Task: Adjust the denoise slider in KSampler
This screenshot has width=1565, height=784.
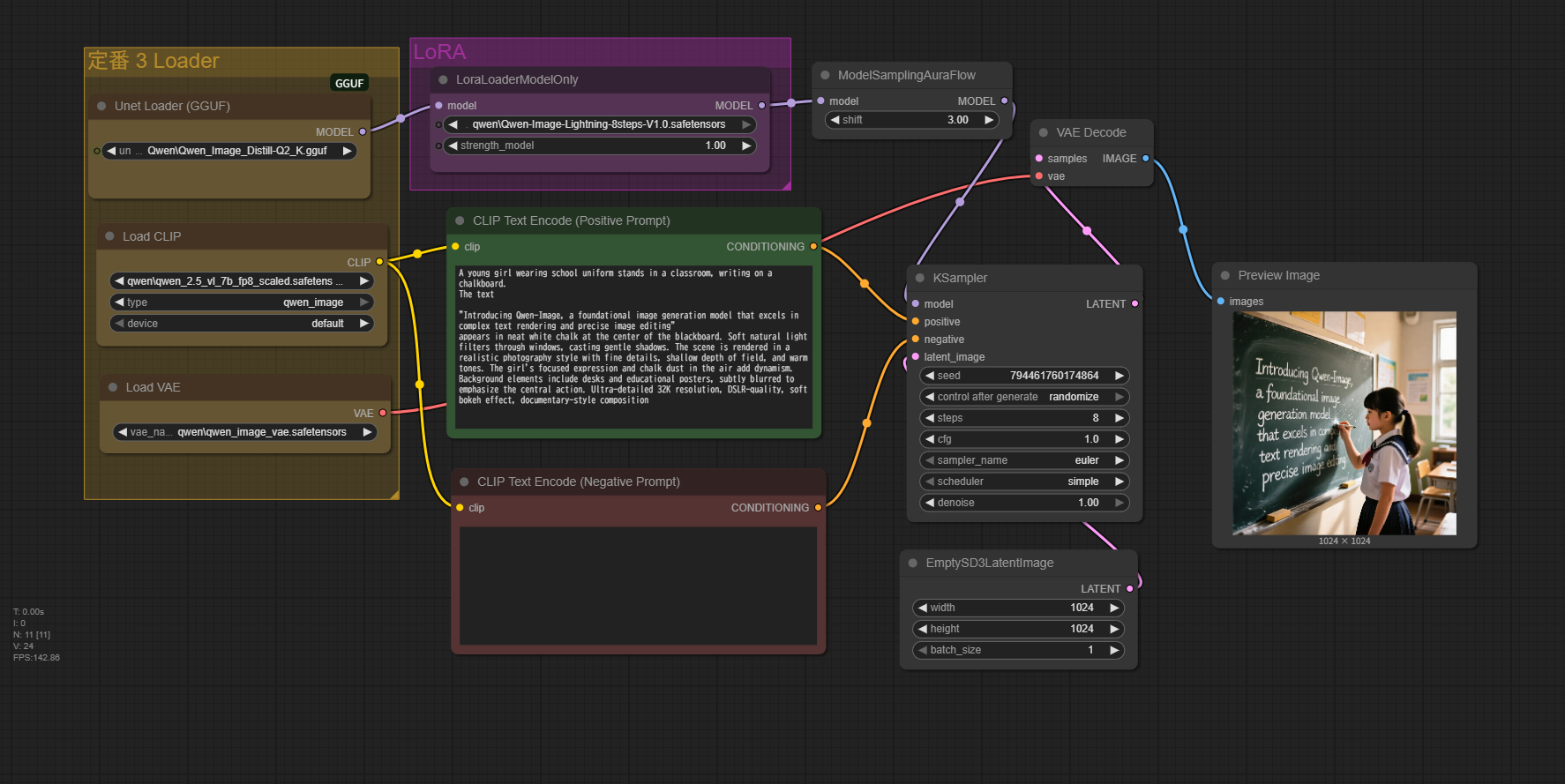Action: pyautogui.click(x=1024, y=503)
